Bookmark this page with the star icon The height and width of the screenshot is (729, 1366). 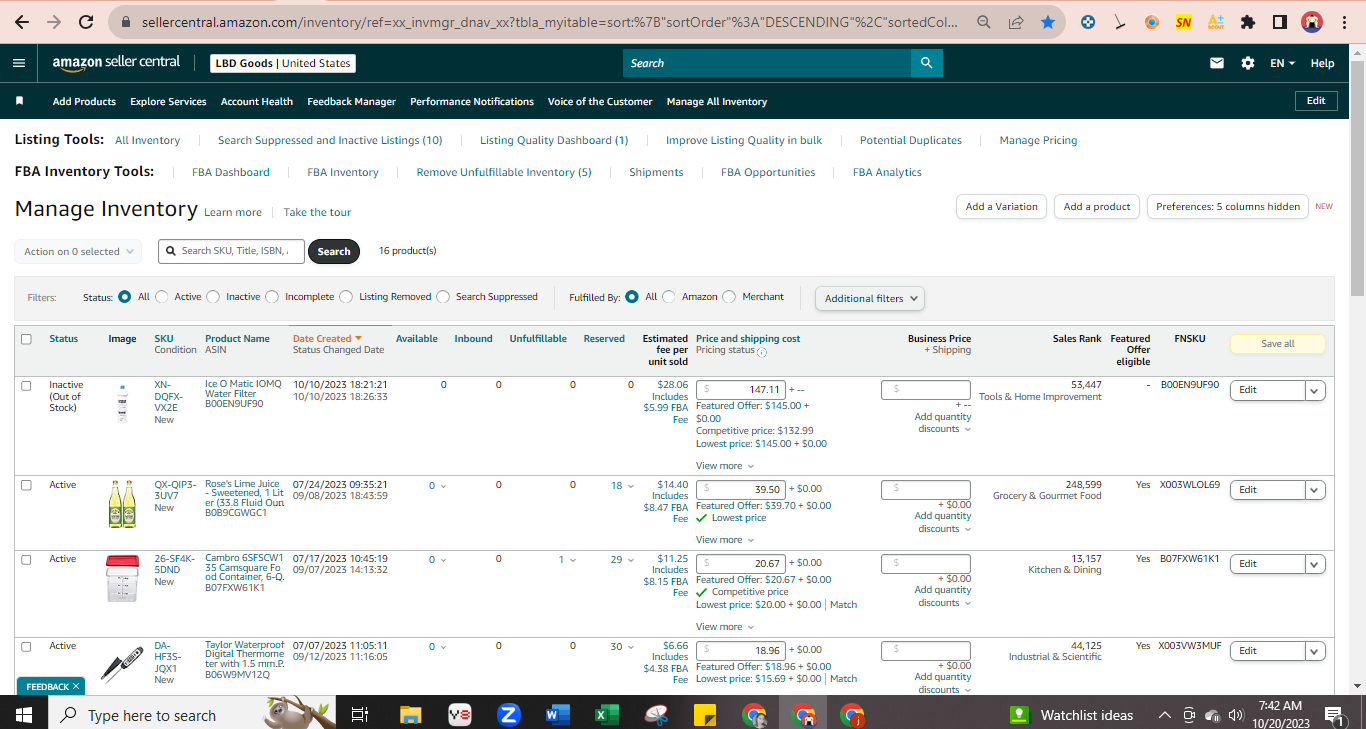click(x=1048, y=21)
